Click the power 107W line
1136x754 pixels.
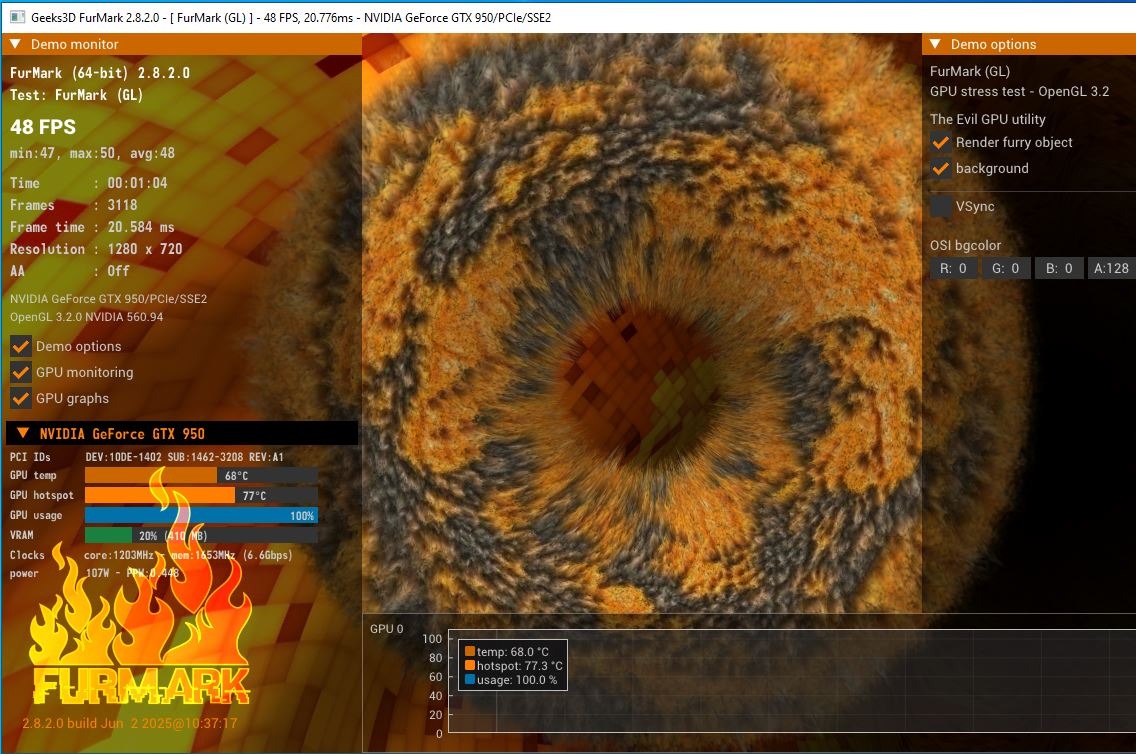pyautogui.click(x=94, y=573)
